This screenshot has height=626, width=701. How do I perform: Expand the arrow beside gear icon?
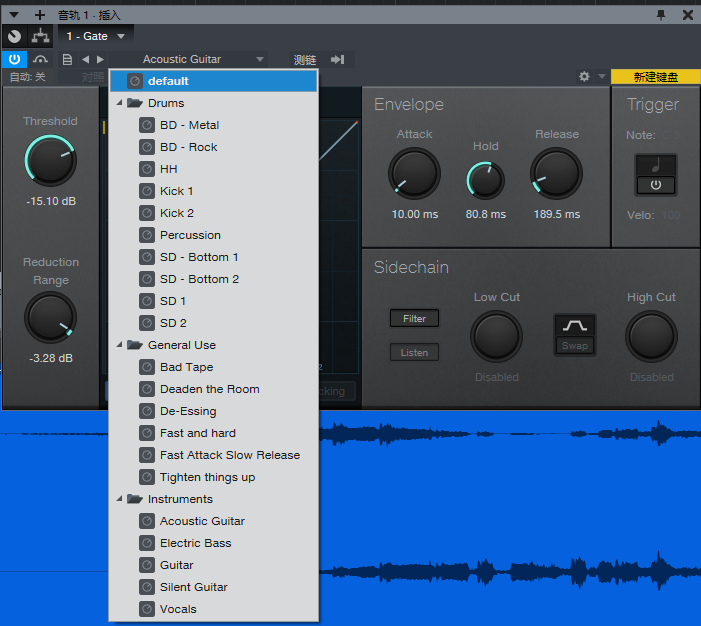(602, 76)
